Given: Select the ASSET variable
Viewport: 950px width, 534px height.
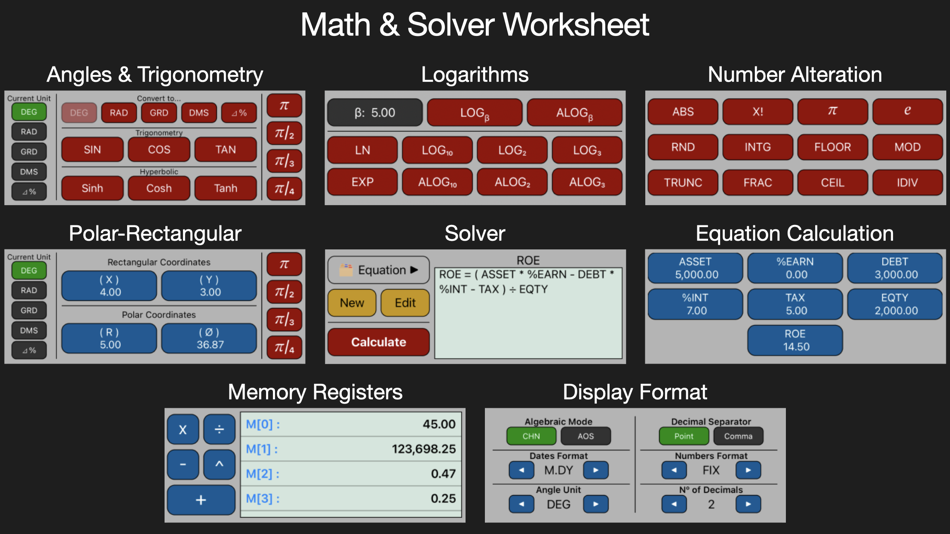Looking at the screenshot, I should (696, 268).
